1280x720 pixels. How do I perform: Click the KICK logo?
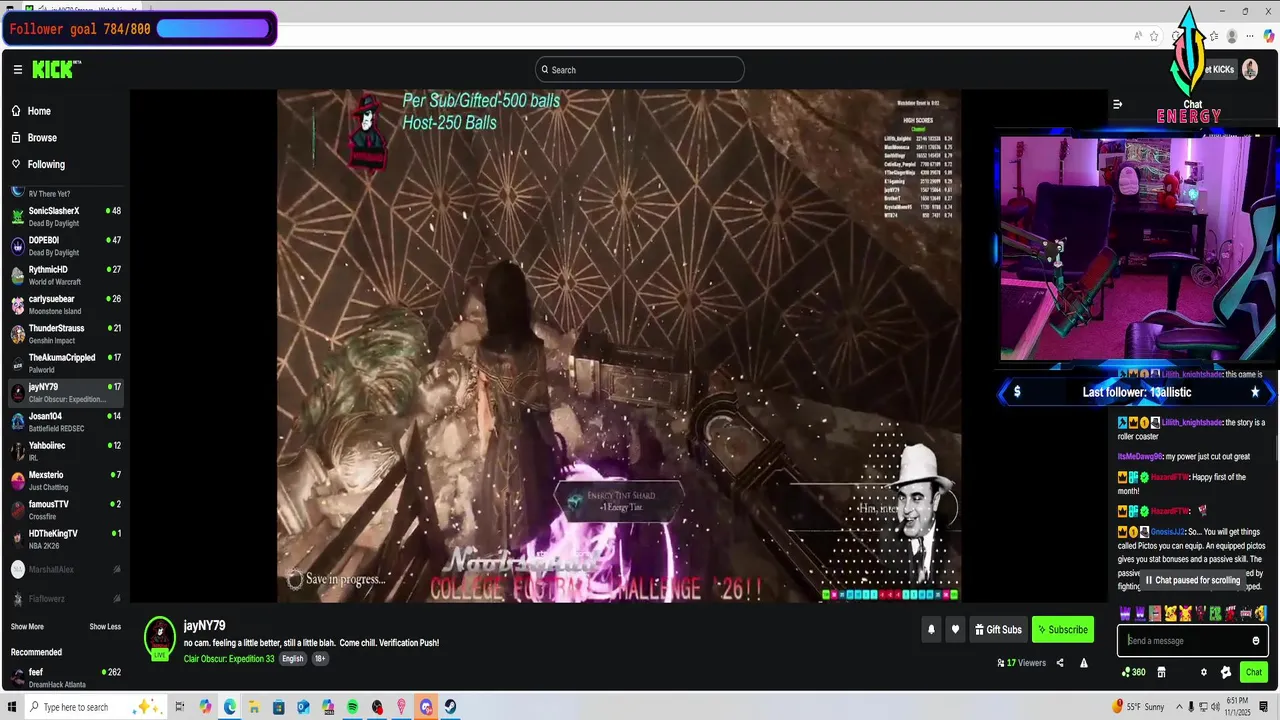[x=56, y=69]
